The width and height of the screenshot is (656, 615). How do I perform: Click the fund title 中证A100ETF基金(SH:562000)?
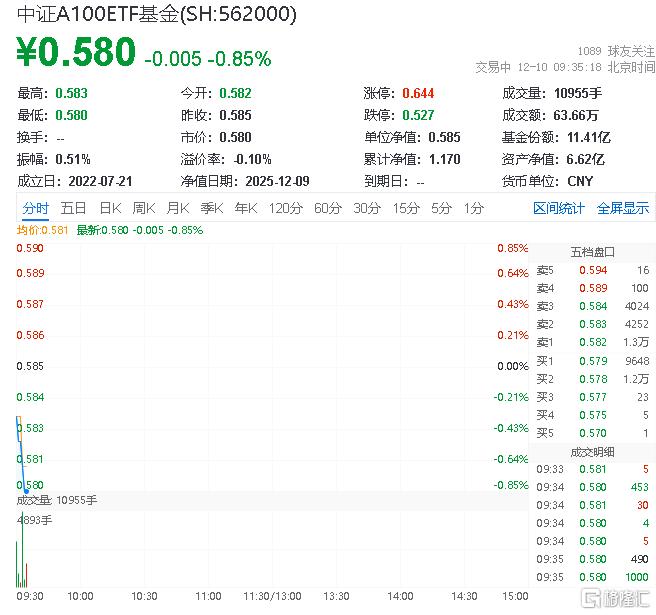pyautogui.click(x=157, y=14)
